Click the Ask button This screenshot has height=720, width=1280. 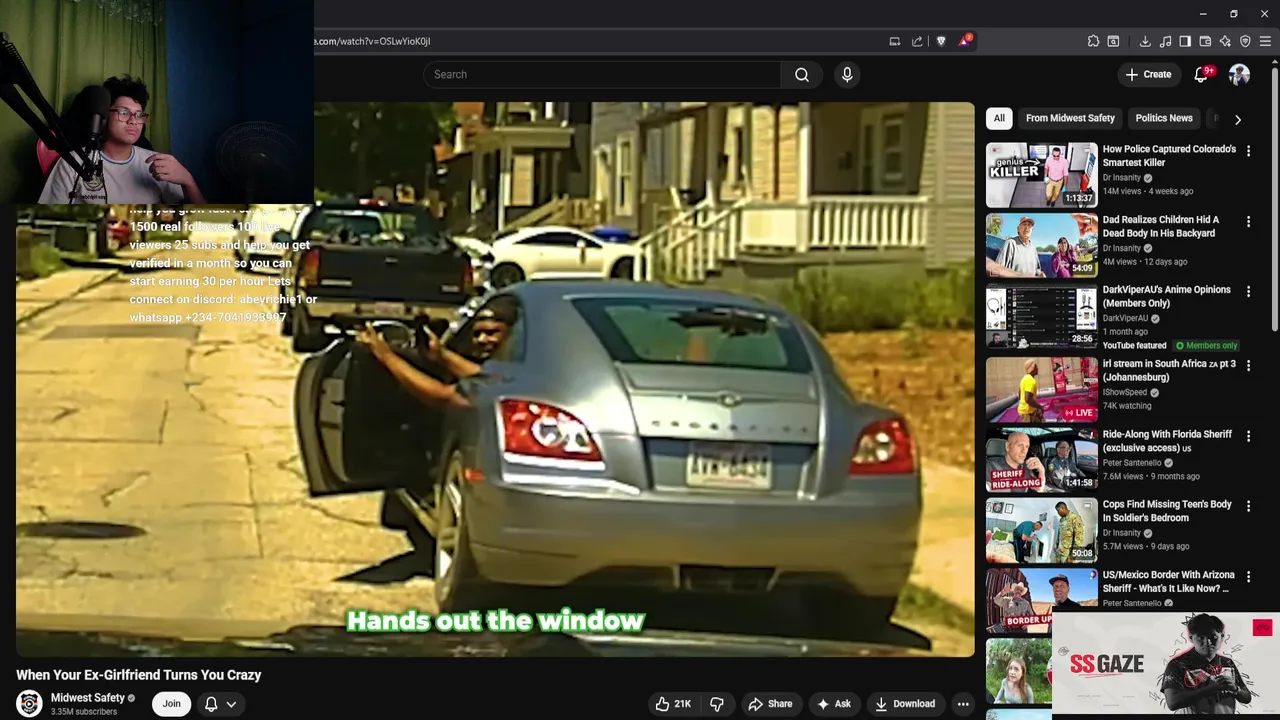tap(834, 704)
